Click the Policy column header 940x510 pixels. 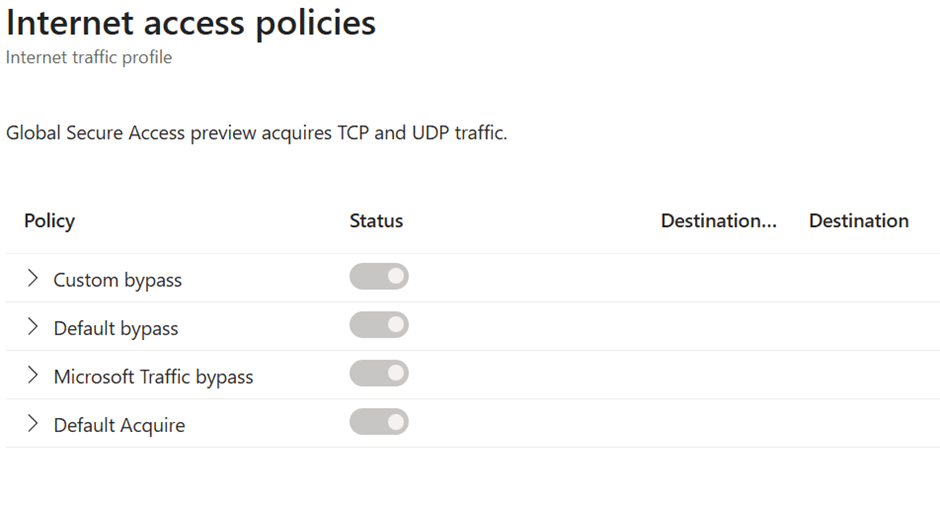[x=49, y=221]
